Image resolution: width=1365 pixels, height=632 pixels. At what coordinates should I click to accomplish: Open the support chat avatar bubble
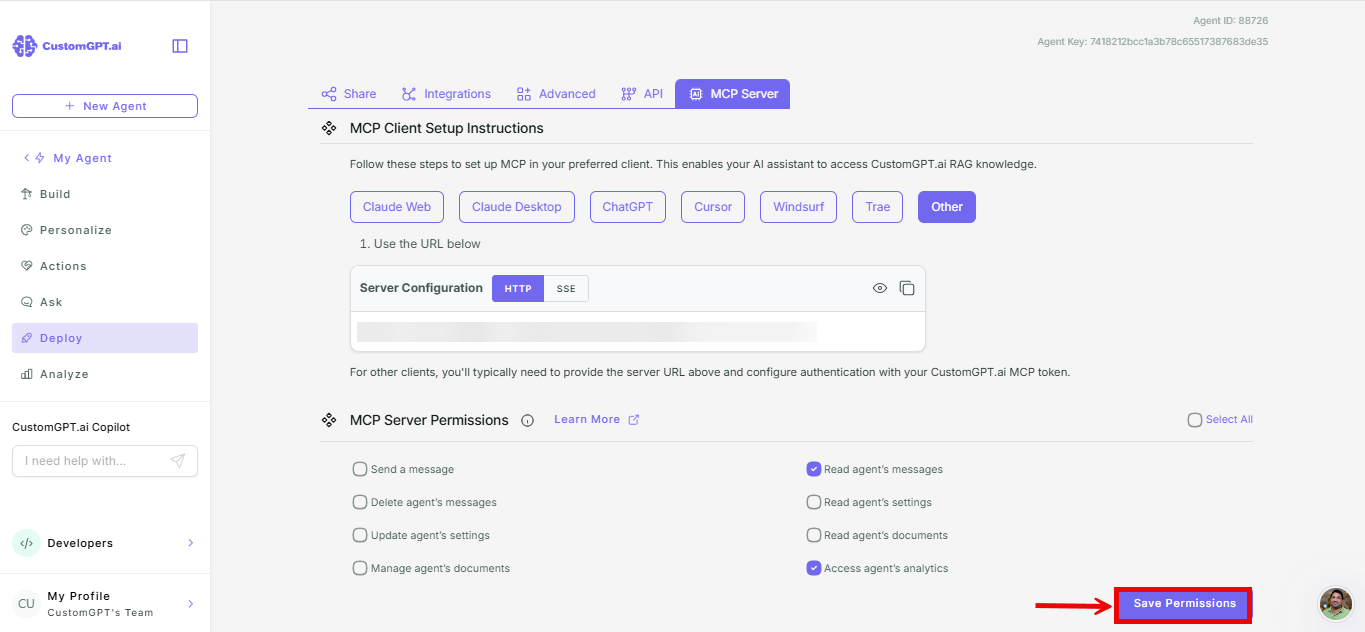tap(1336, 604)
